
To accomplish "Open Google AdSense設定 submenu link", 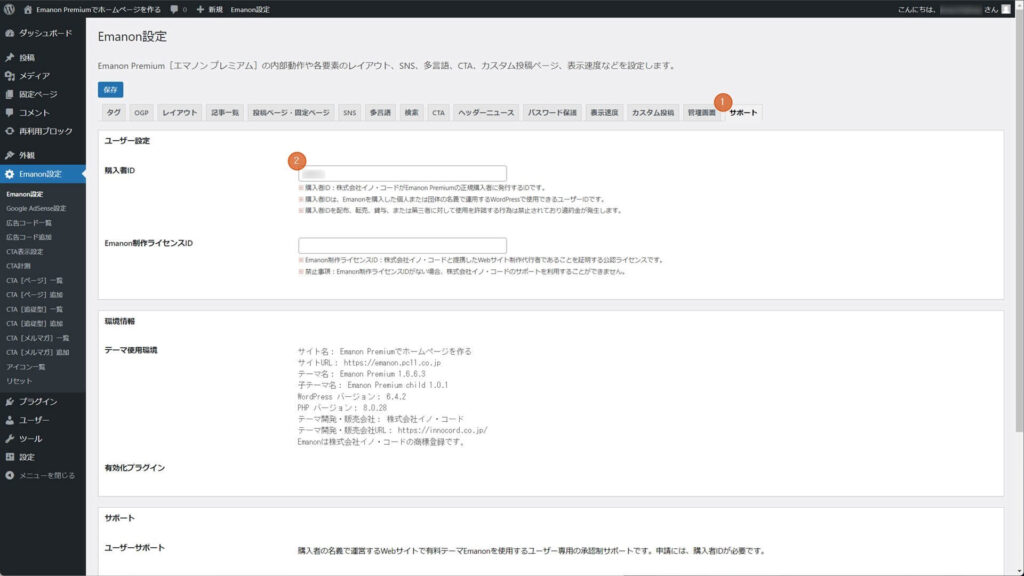I will [x=36, y=208].
